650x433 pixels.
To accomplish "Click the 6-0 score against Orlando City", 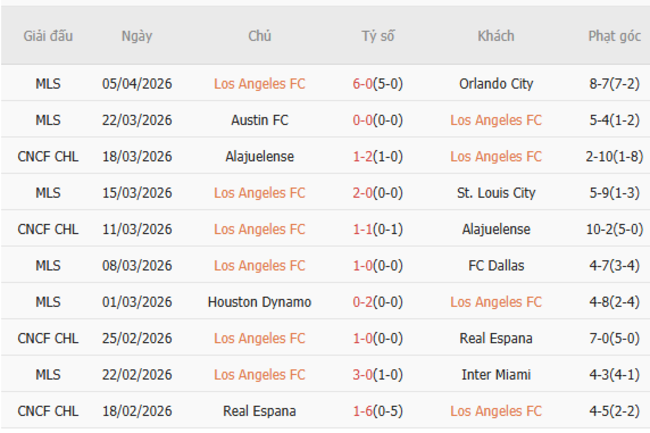I will 362,84.
